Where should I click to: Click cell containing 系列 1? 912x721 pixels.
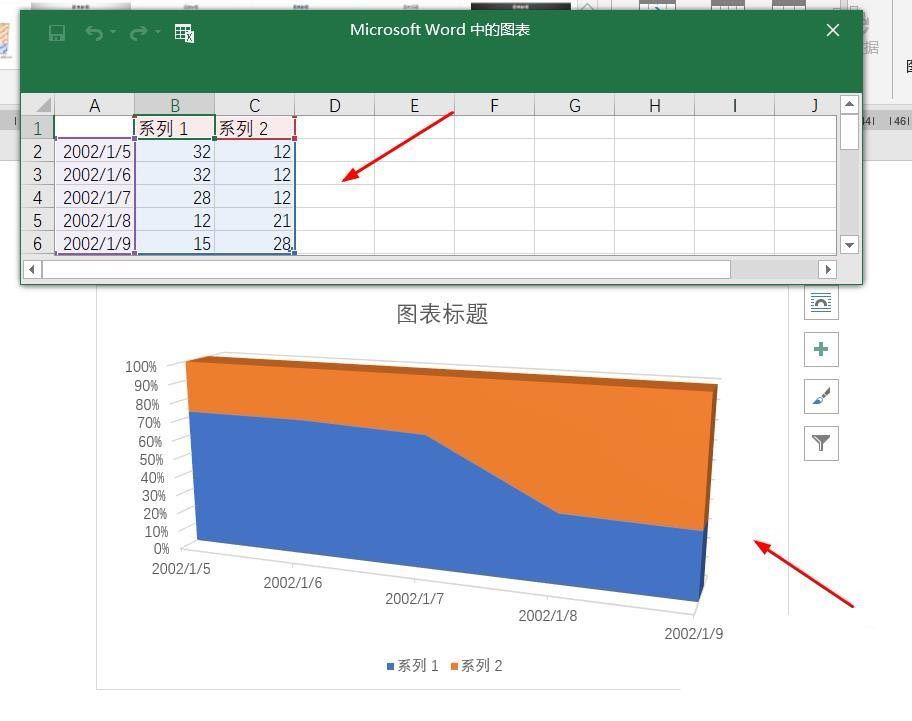174,128
